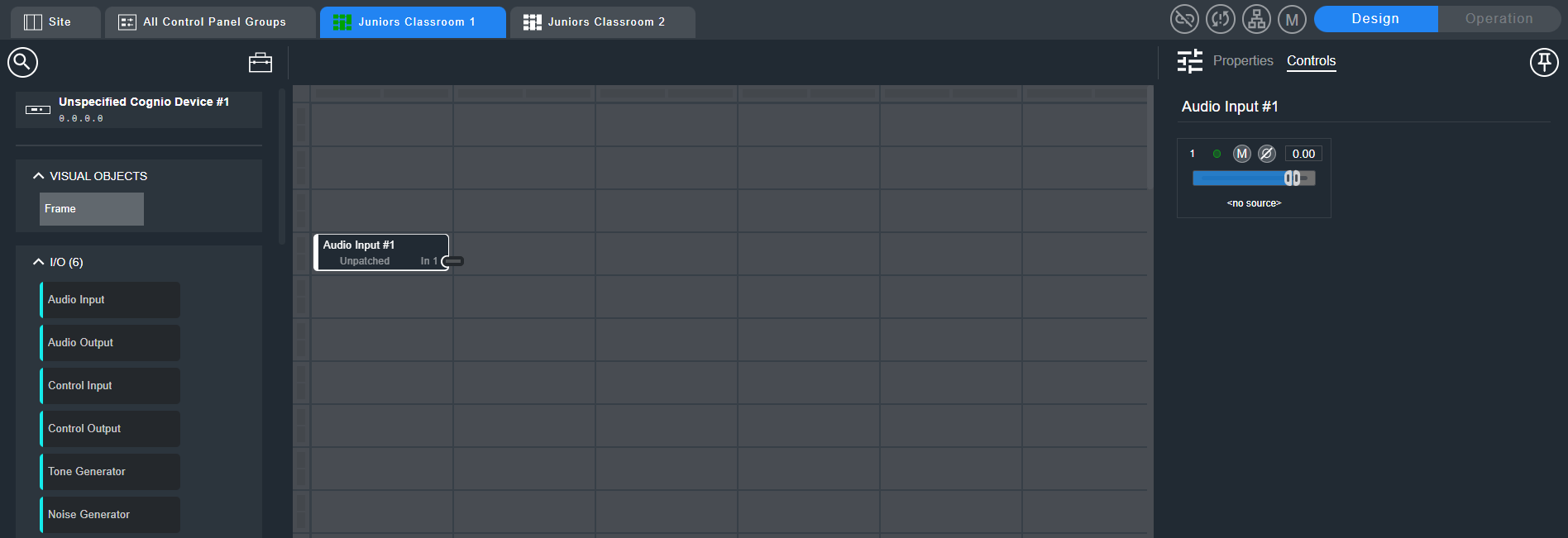The width and height of the screenshot is (1568, 538).
Task: Click the Unspecified Cognio Device #1 entry
Action: click(x=139, y=109)
